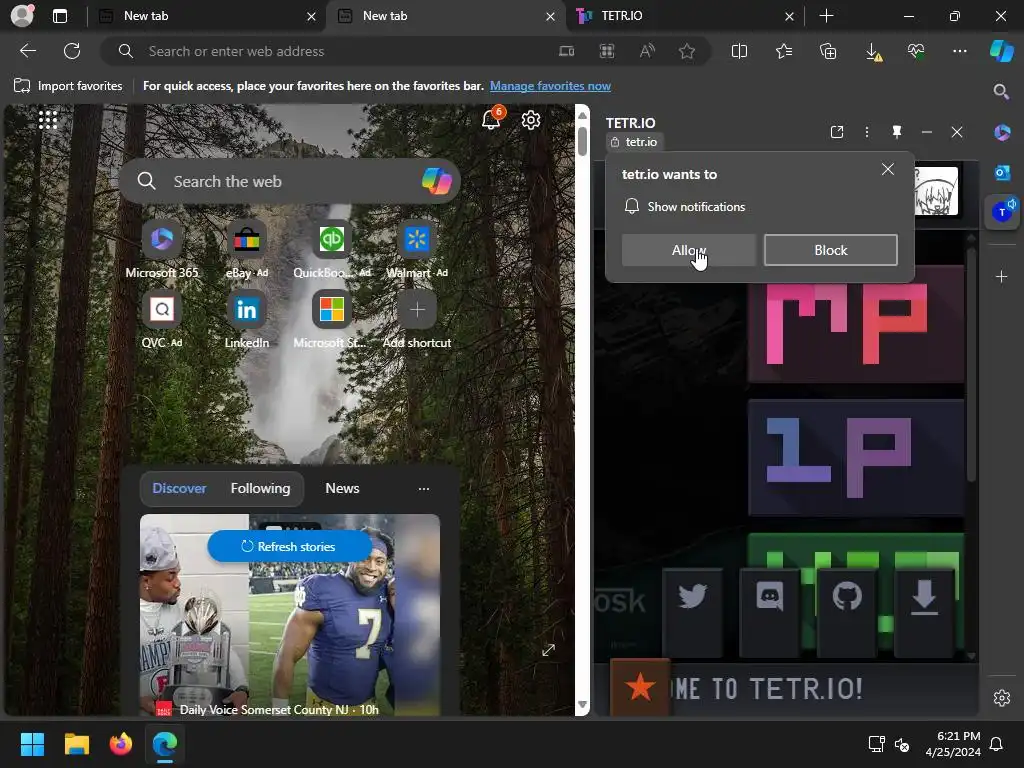
Task: Add page to favorites with star icon
Action: tap(686, 51)
